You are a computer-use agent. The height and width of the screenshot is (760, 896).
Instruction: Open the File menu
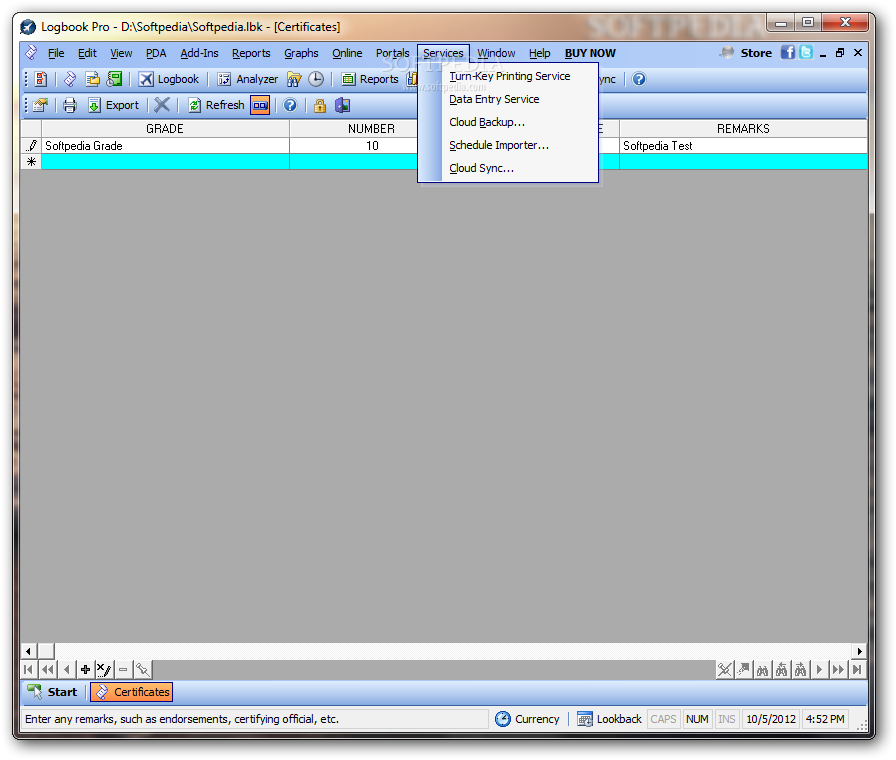pos(56,53)
